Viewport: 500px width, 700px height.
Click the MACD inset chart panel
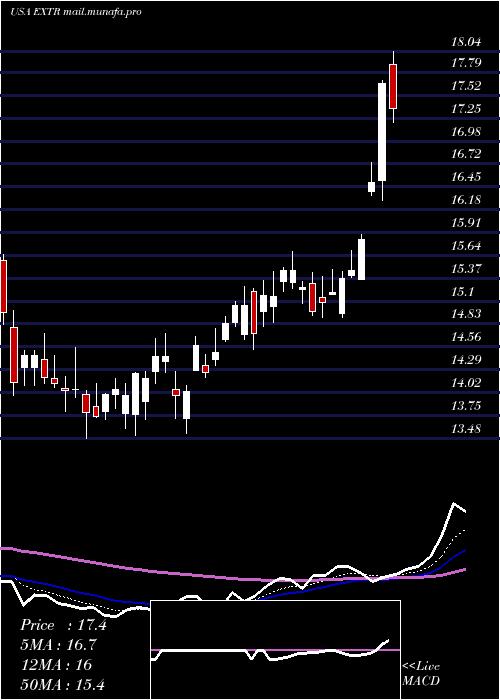coord(275,650)
